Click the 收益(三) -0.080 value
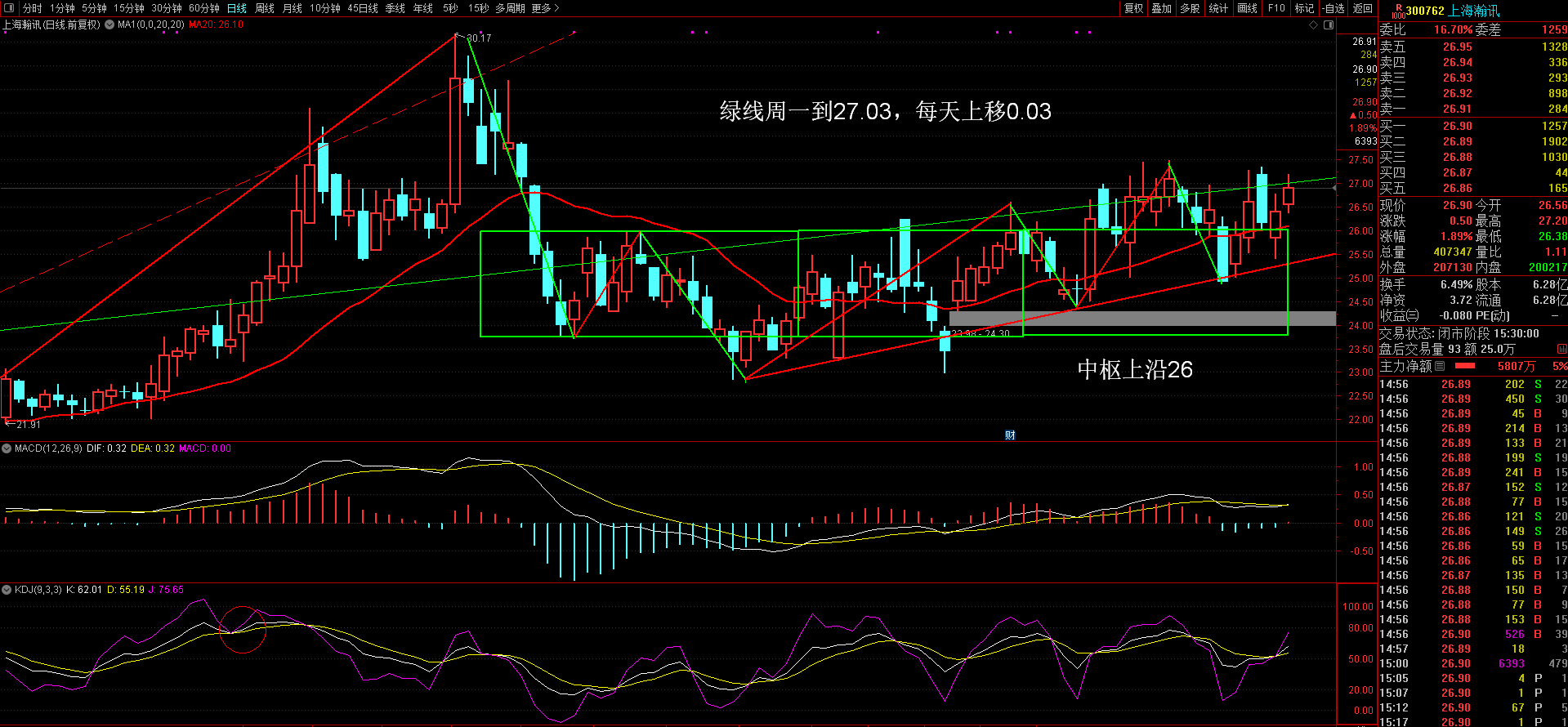Viewport: 1568px width, 727px height. [x=1456, y=315]
